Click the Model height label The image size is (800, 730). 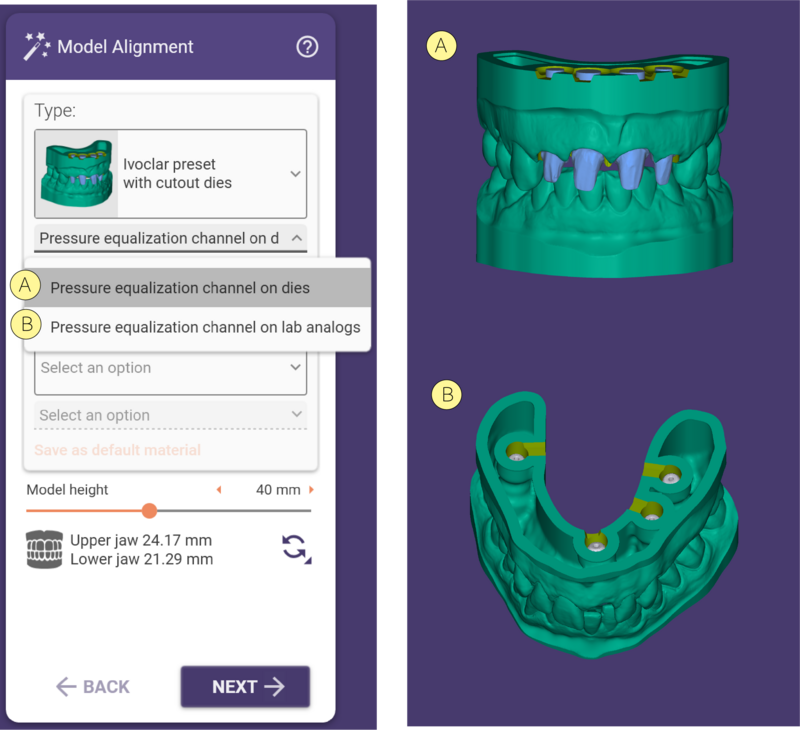tap(67, 490)
